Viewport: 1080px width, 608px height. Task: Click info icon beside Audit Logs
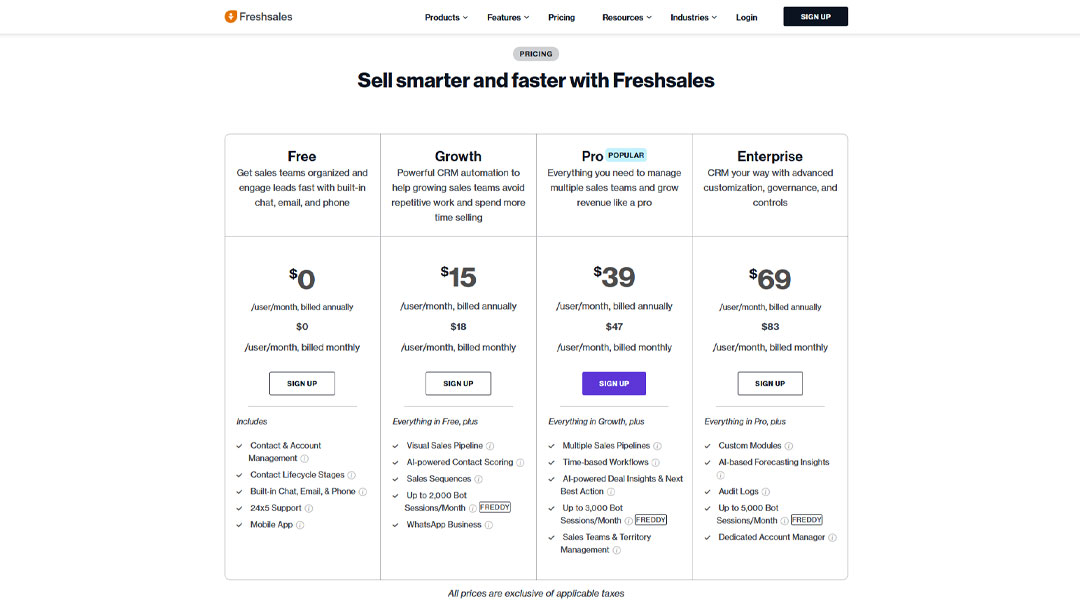point(766,492)
